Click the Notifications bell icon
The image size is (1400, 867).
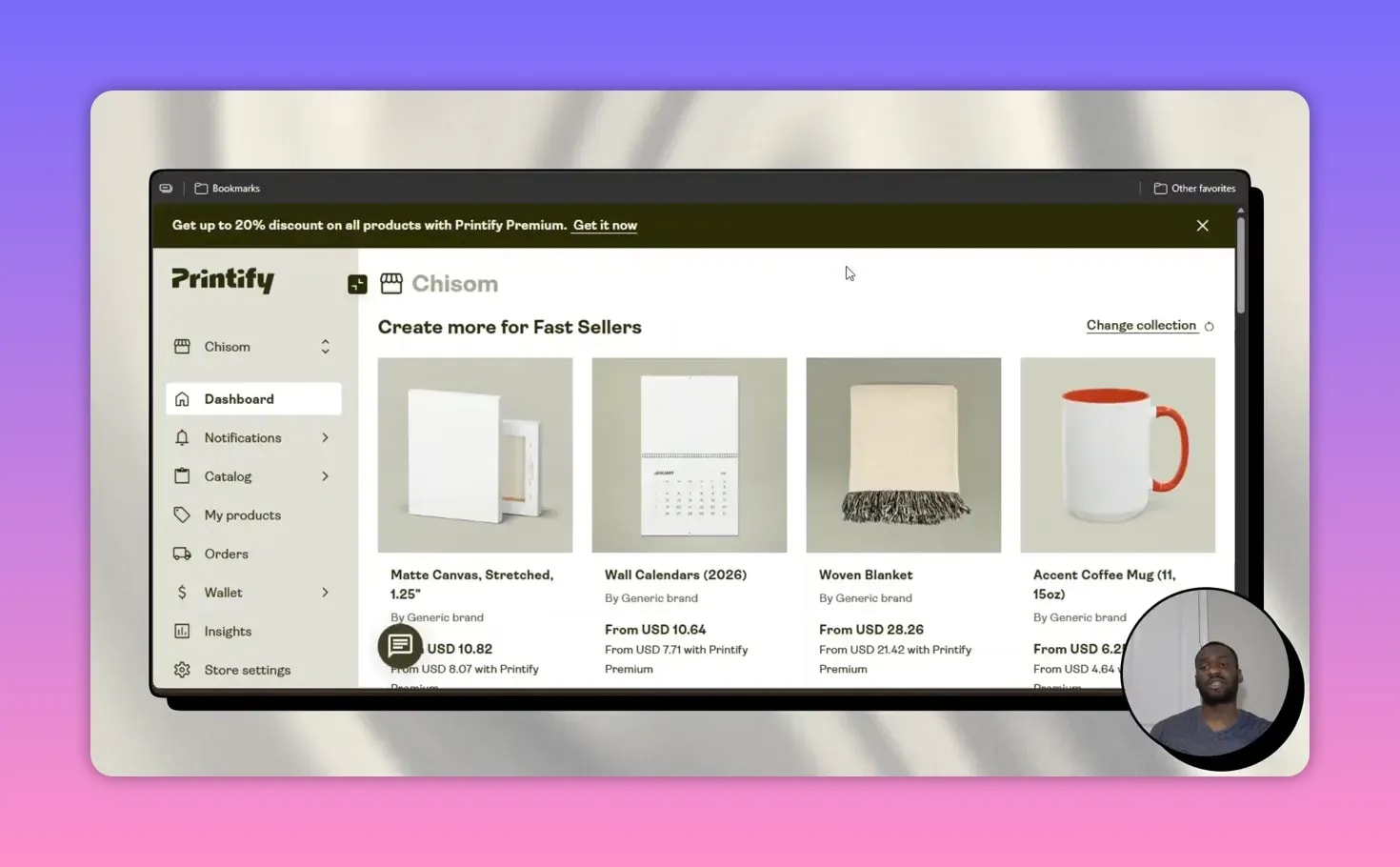point(182,437)
